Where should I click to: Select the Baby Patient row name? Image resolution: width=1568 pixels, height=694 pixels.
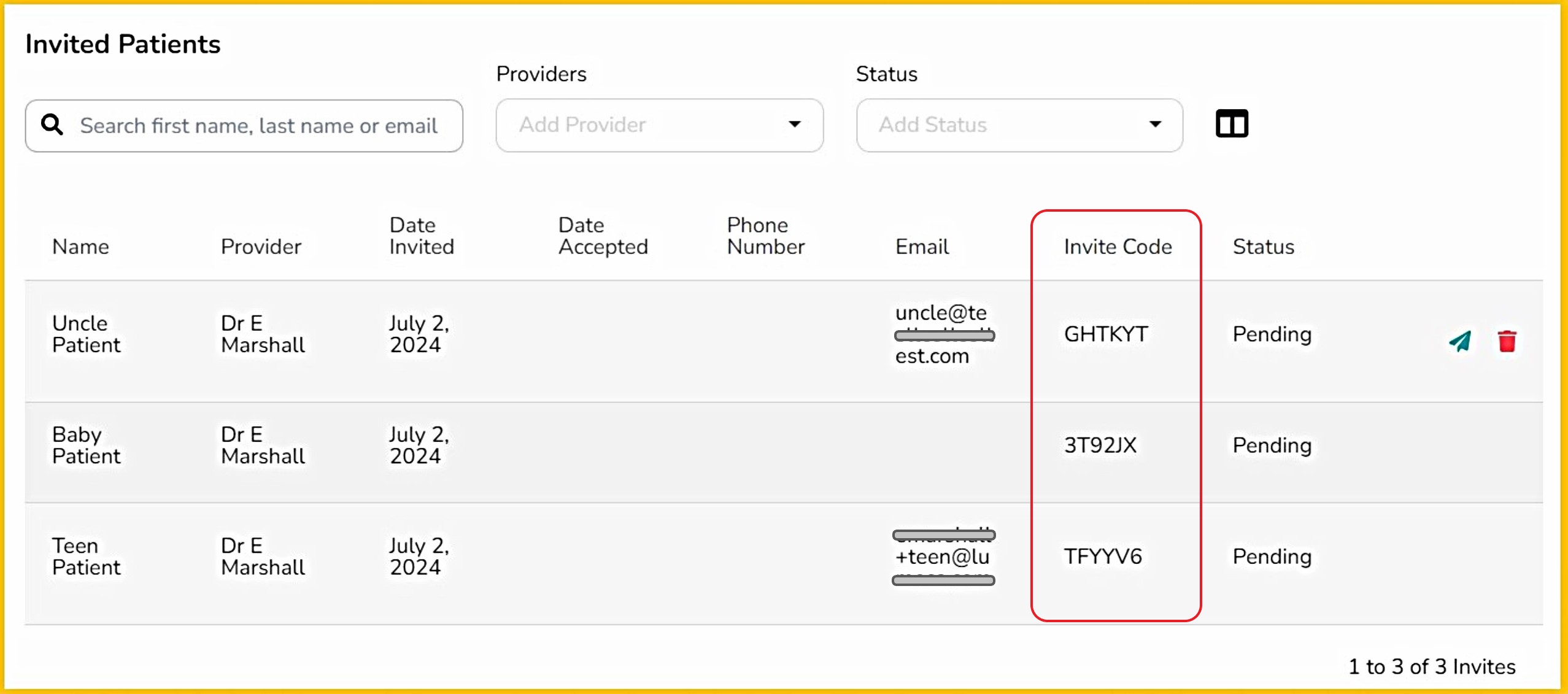[x=86, y=445]
